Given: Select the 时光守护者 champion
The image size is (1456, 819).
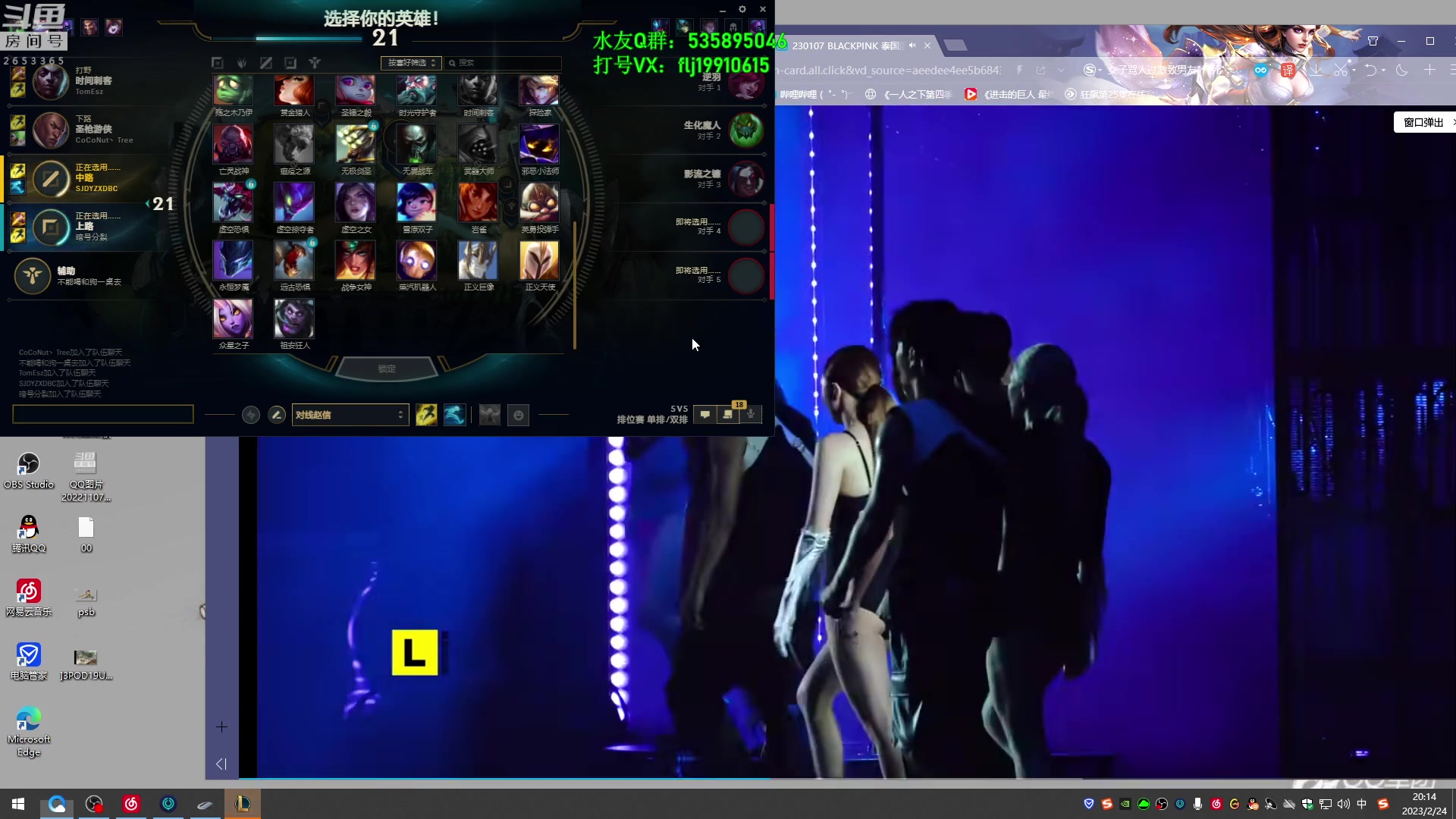Looking at the screenshot, I should pyautogui.click(x=417, y=89).
